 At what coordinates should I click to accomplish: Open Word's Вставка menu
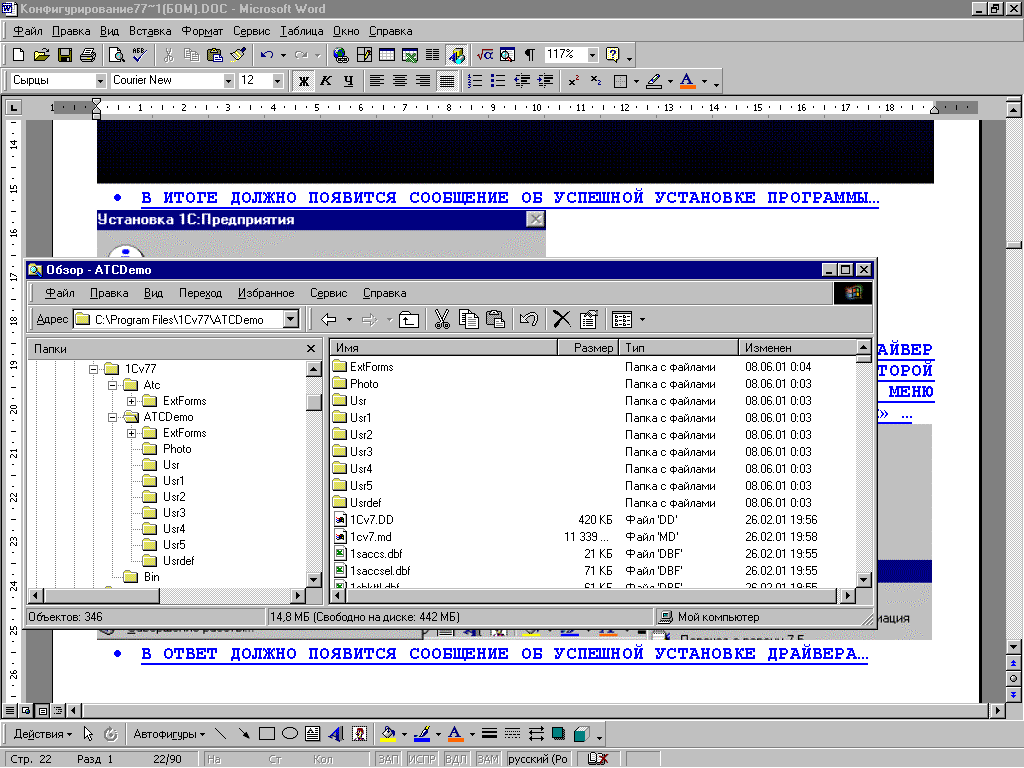click(x=150, y=31)
